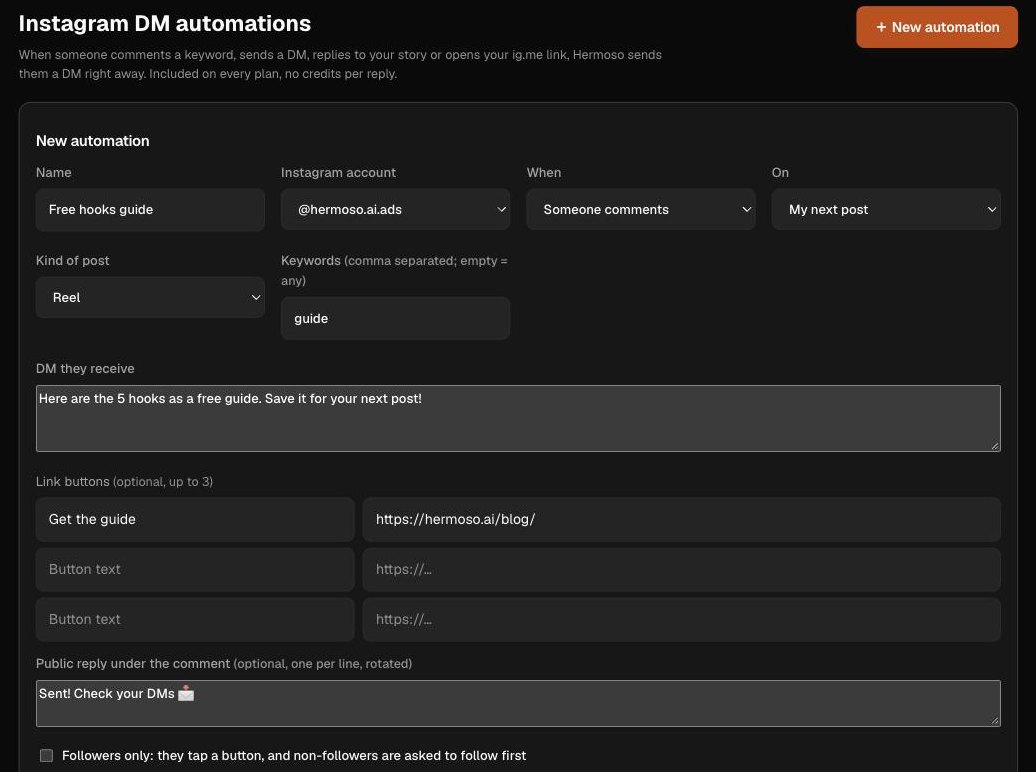Click the New automation button
Screen dimensions: 1036x772
[936, 27]
